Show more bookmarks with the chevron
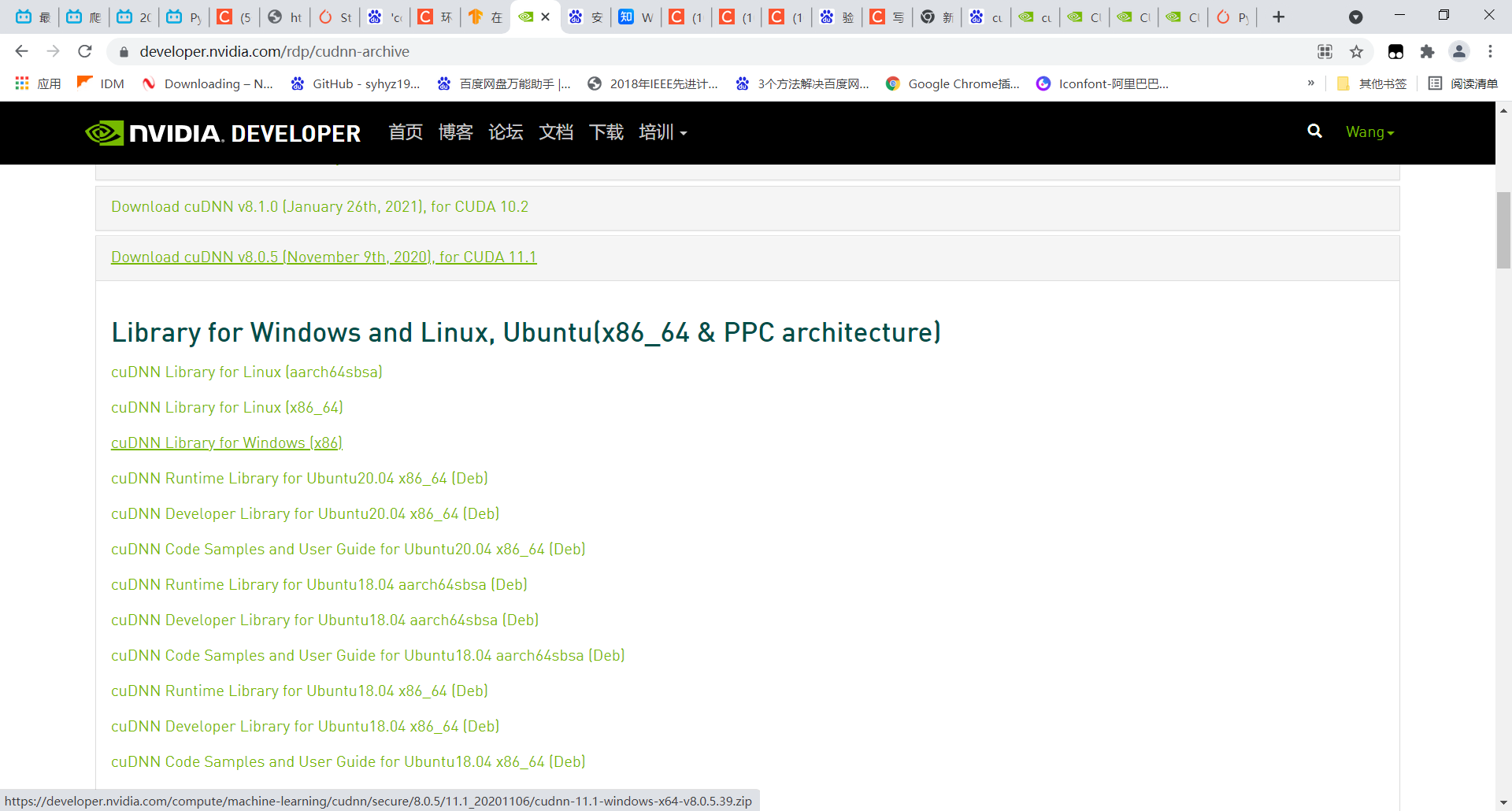The image size is (1512, 811). tap(1311, 83)
